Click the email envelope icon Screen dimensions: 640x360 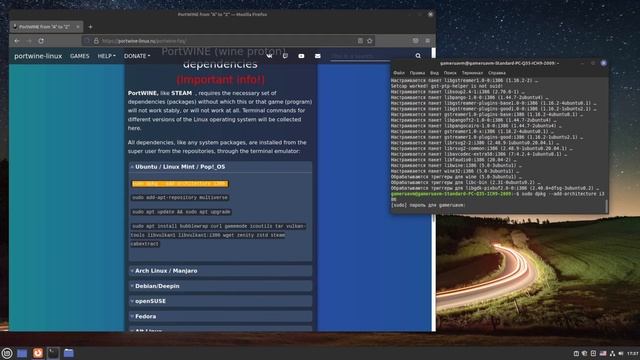[318, 56]
